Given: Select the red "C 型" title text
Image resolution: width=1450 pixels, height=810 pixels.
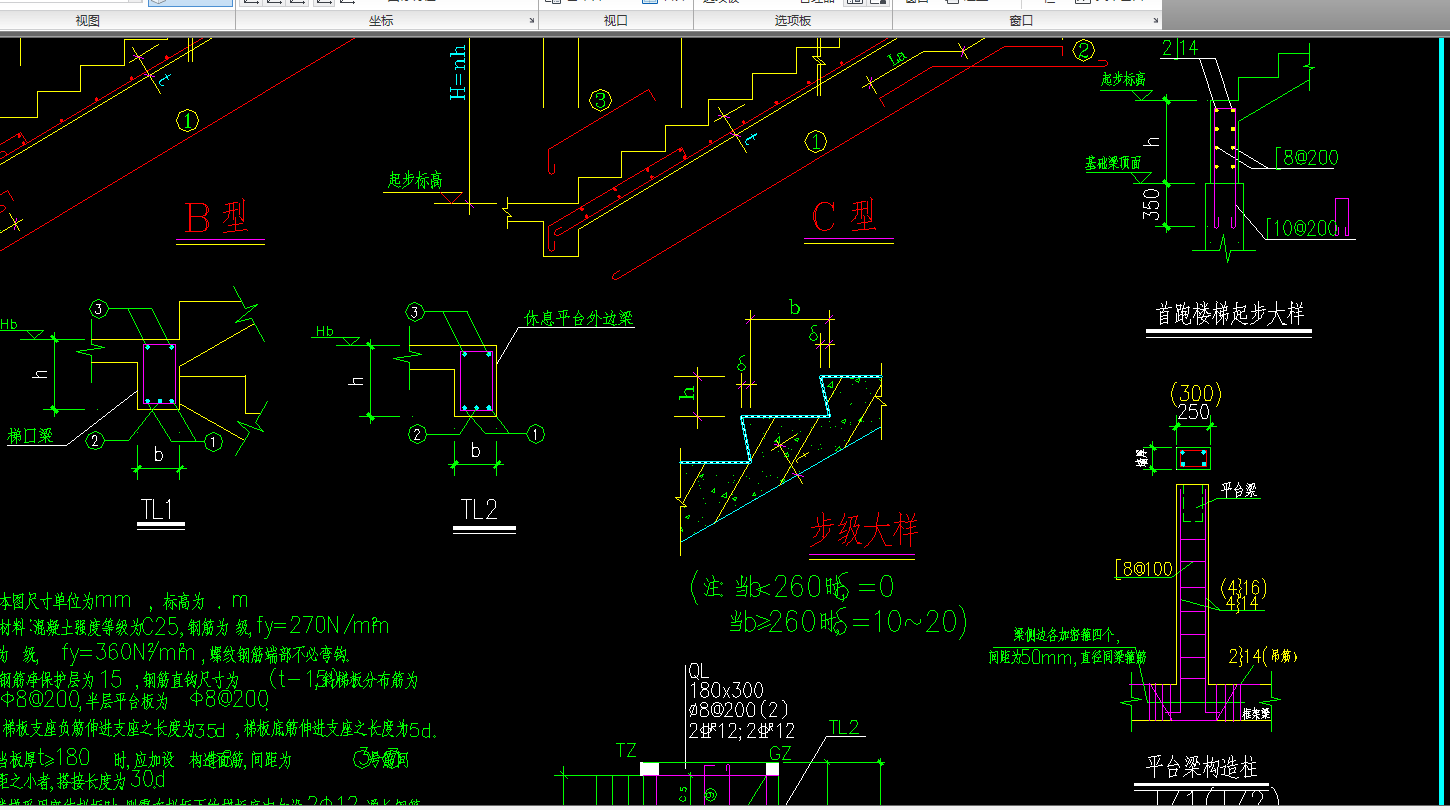Looking at the screenshot, I should coord(846,217).
